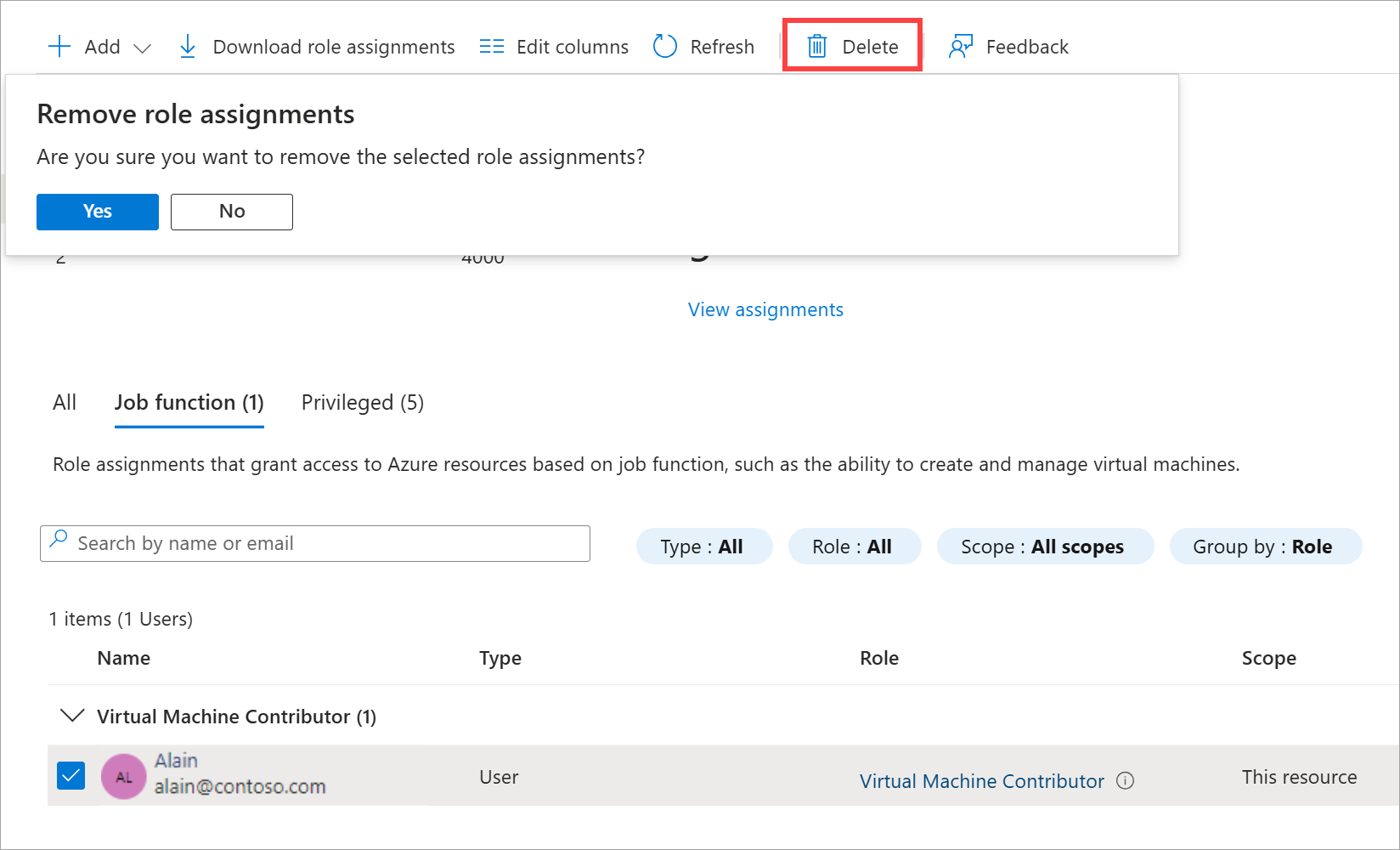Click the trash can Delete icon
Screen dimensions: 1400x850
tap(817, 46)
